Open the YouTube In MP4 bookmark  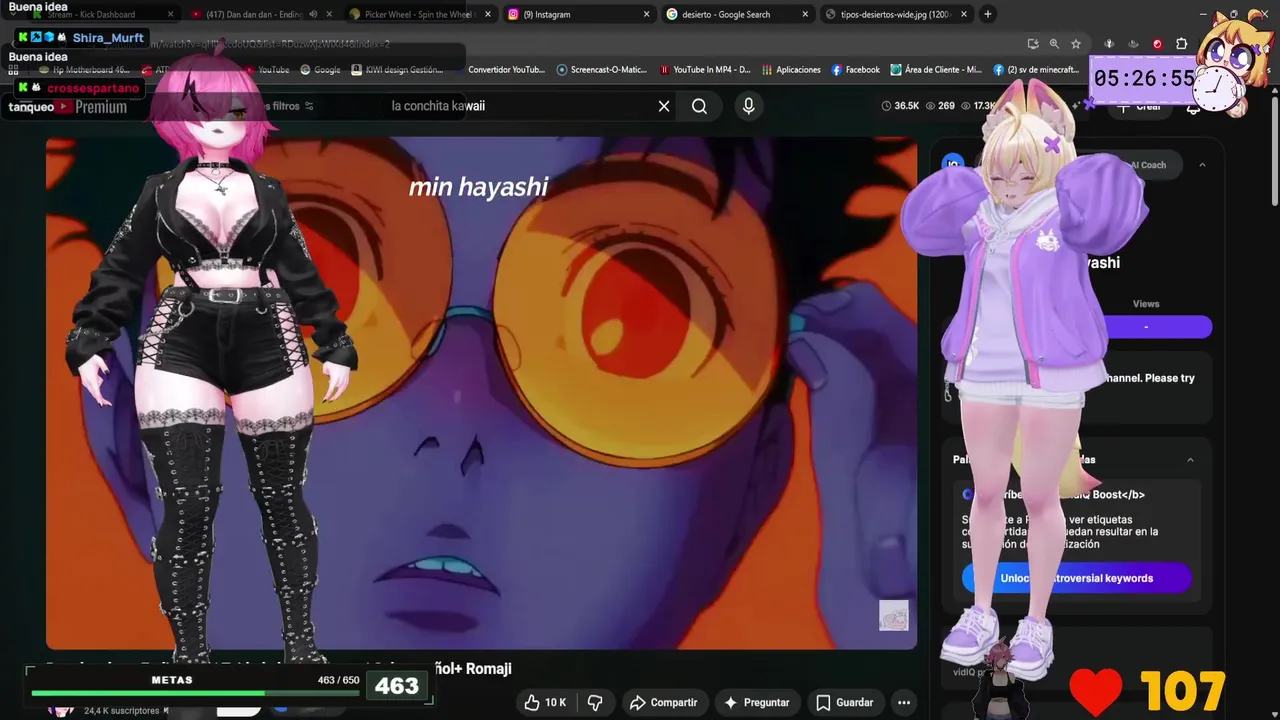coord(704,70)
